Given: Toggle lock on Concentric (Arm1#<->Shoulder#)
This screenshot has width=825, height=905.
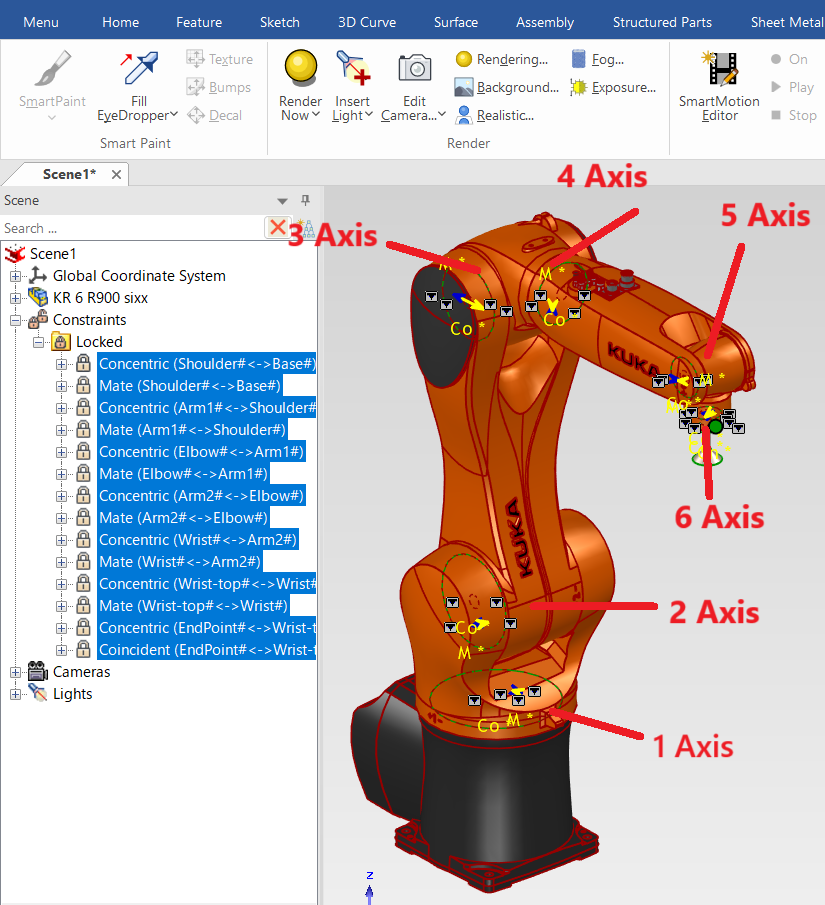Looking at the screenshot, I should tap(84, 407).
